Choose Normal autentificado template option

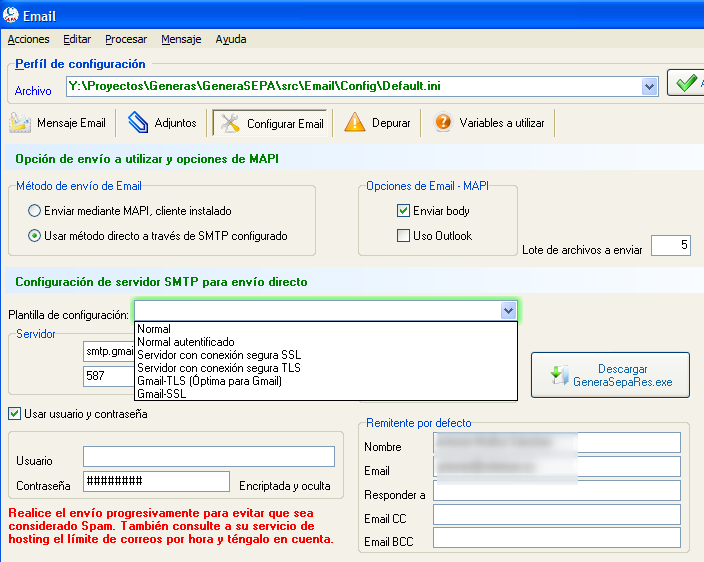click(326, 342)
